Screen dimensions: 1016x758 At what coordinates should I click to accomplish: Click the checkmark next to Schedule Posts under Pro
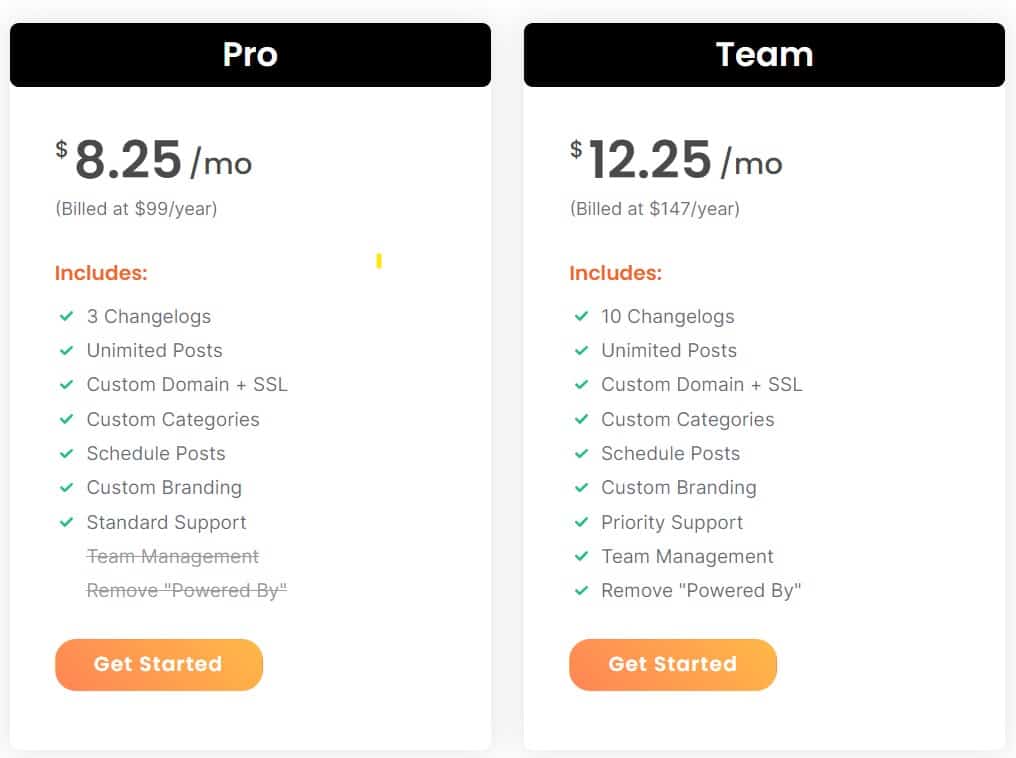67,454
